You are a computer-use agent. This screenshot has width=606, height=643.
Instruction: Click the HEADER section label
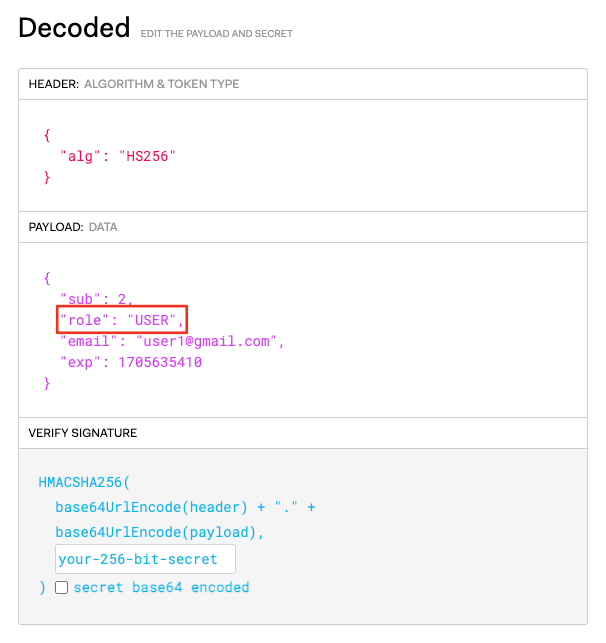(53, 84)
